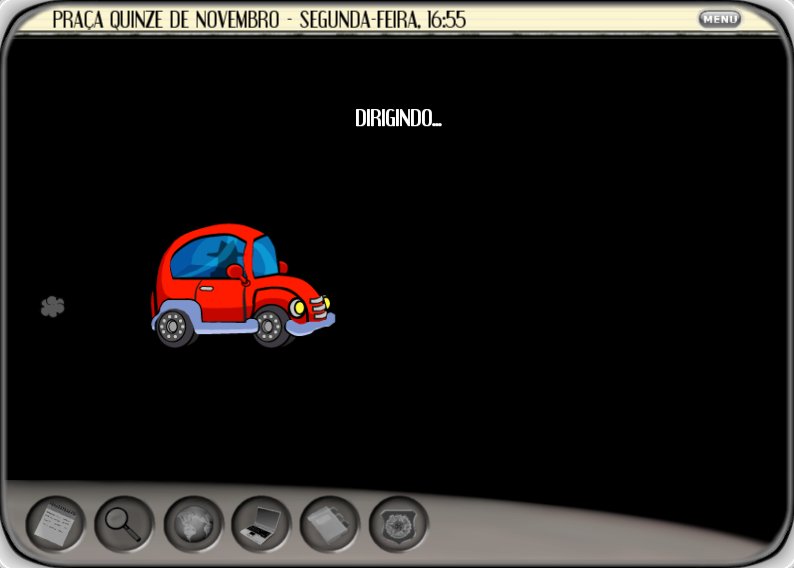Select the magnifying glass investigate tool

[124, 524]
